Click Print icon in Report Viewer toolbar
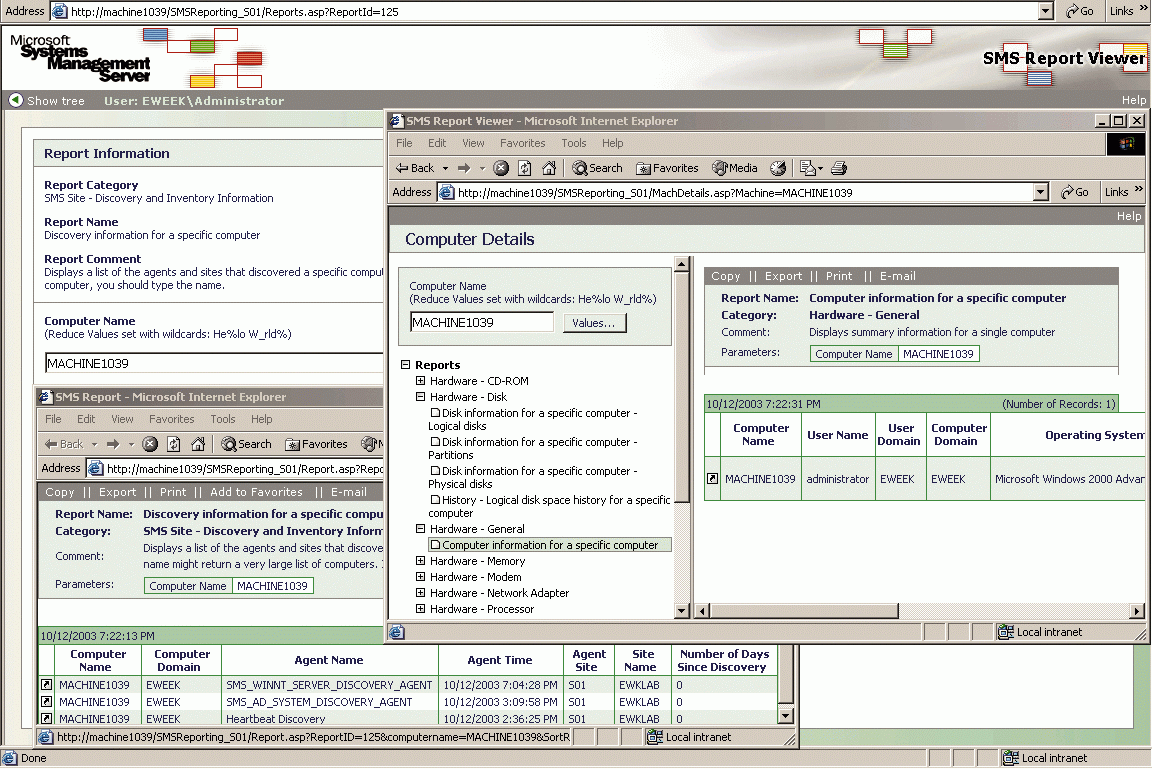Viewport: 1152px width, 769px height. [x=839, y=168]
